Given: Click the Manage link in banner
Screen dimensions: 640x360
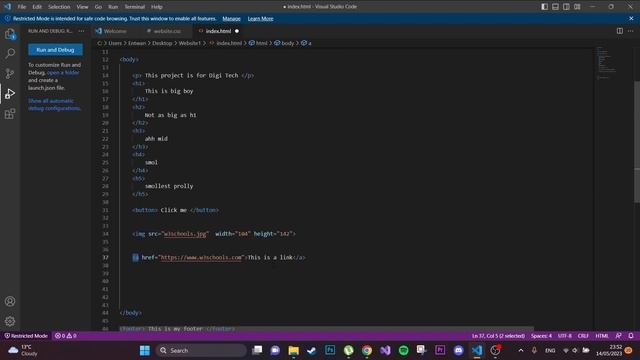Looking at the screenshot, I should pyautogui.click(x=231, y=19).
